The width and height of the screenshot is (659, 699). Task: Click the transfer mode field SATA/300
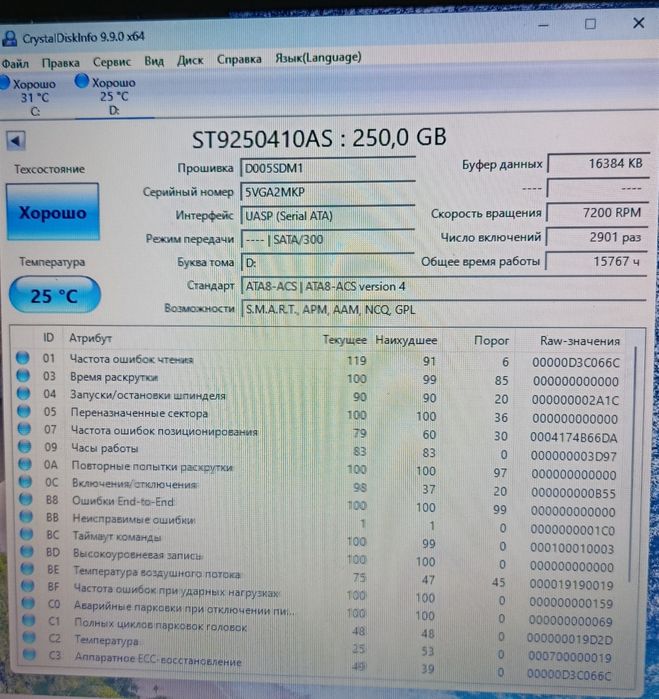pos(328,239)
